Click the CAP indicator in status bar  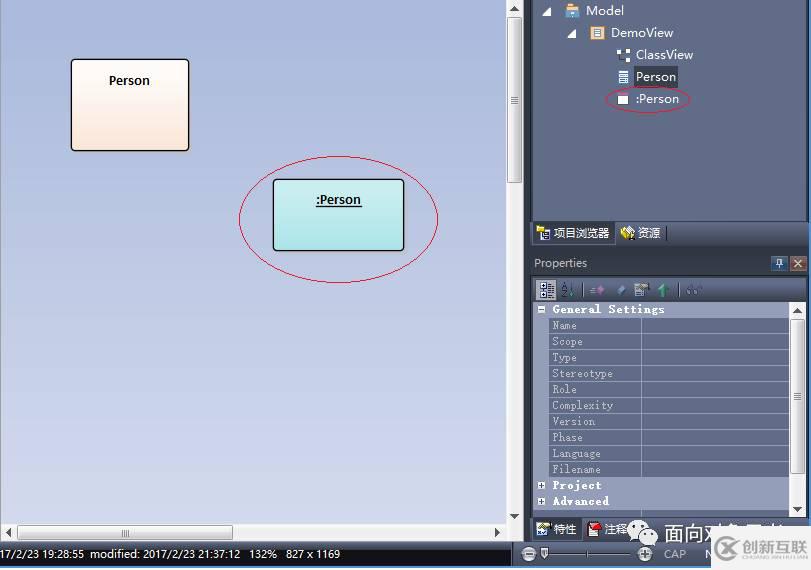point(674,554)
